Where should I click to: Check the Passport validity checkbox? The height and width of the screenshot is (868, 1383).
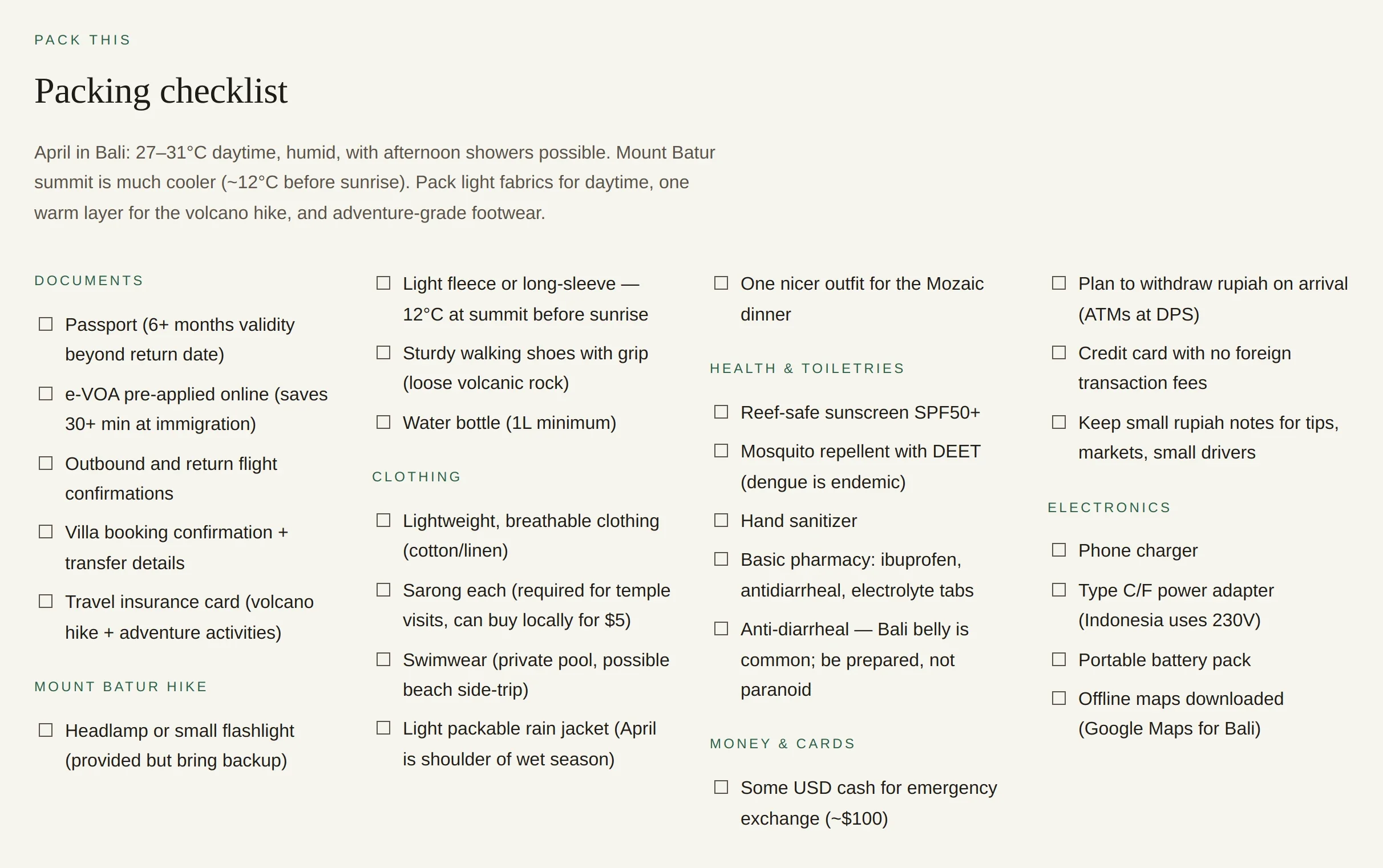[x=46, y=324]
